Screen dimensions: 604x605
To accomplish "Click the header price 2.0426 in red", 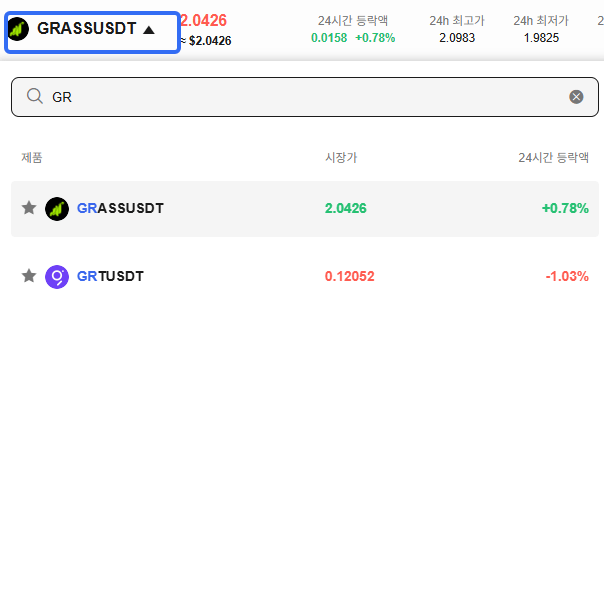I will (x=204, y=20).
